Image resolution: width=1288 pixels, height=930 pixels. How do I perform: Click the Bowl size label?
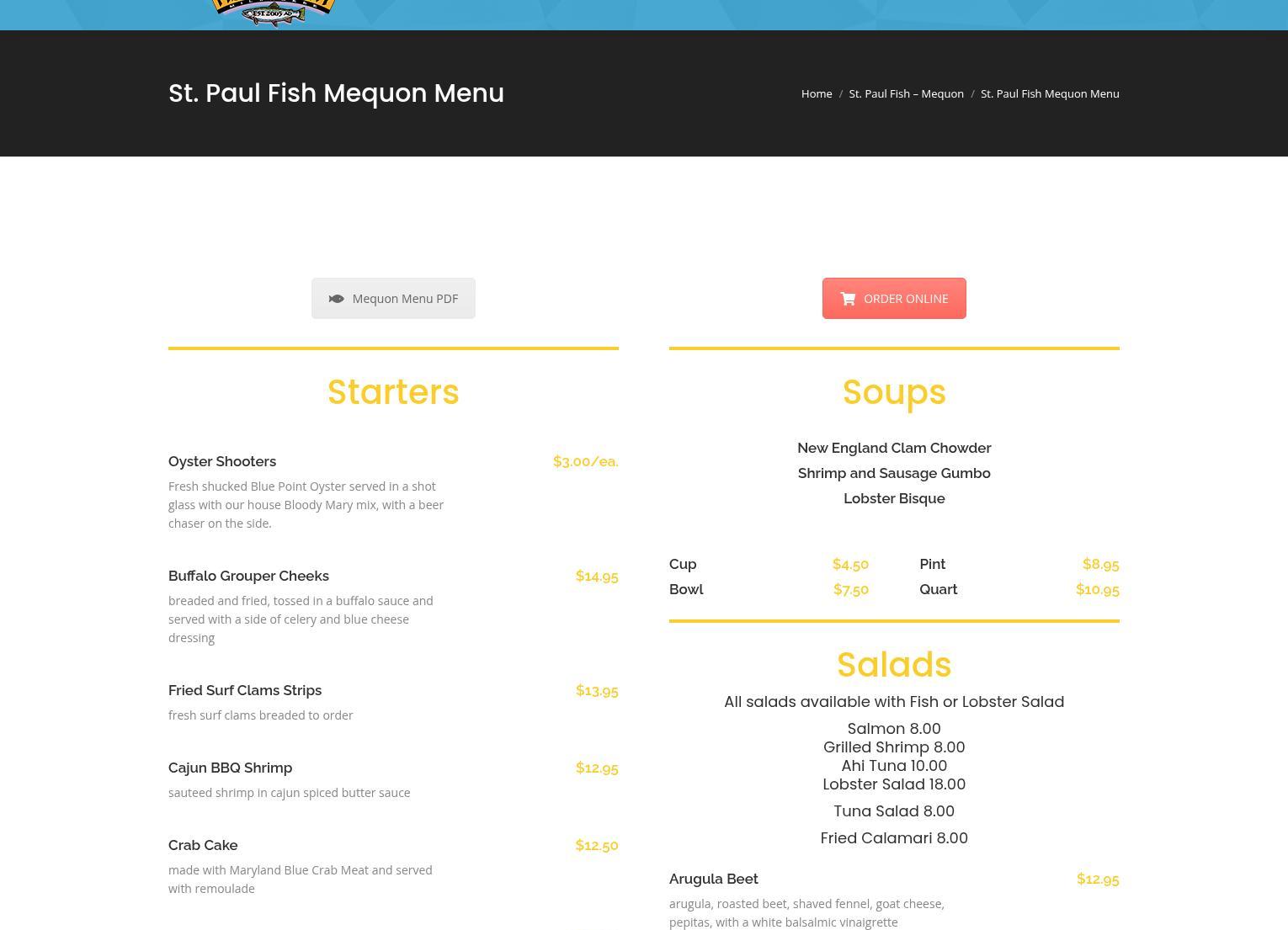click(686, 589)
